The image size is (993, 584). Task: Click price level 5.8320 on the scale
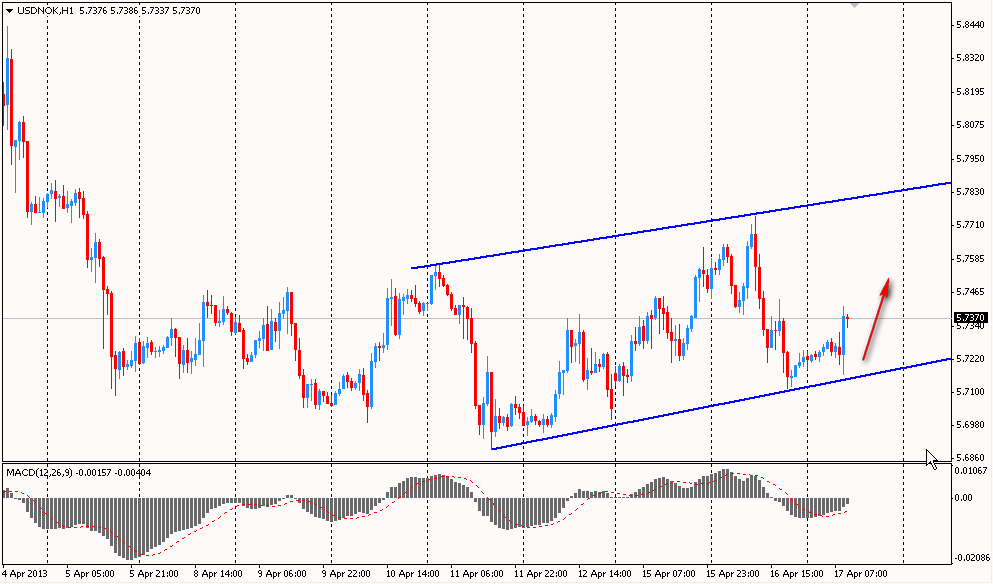[971, 58]
